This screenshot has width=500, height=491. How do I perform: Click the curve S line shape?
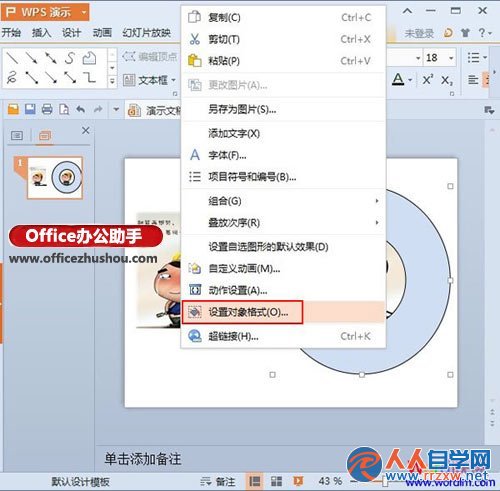tap(70, 58)
